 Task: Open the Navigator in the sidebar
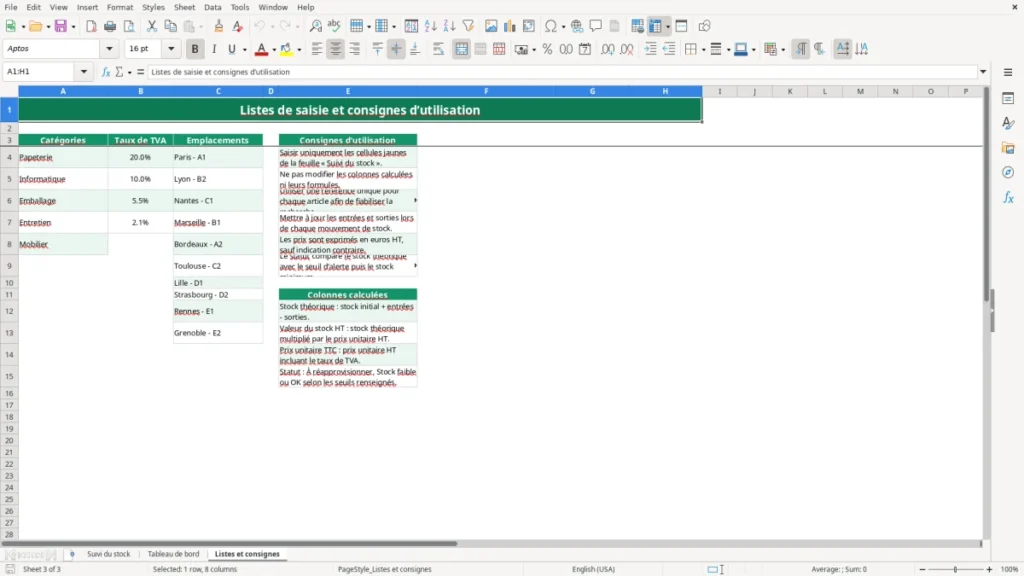coord(1008,172)
